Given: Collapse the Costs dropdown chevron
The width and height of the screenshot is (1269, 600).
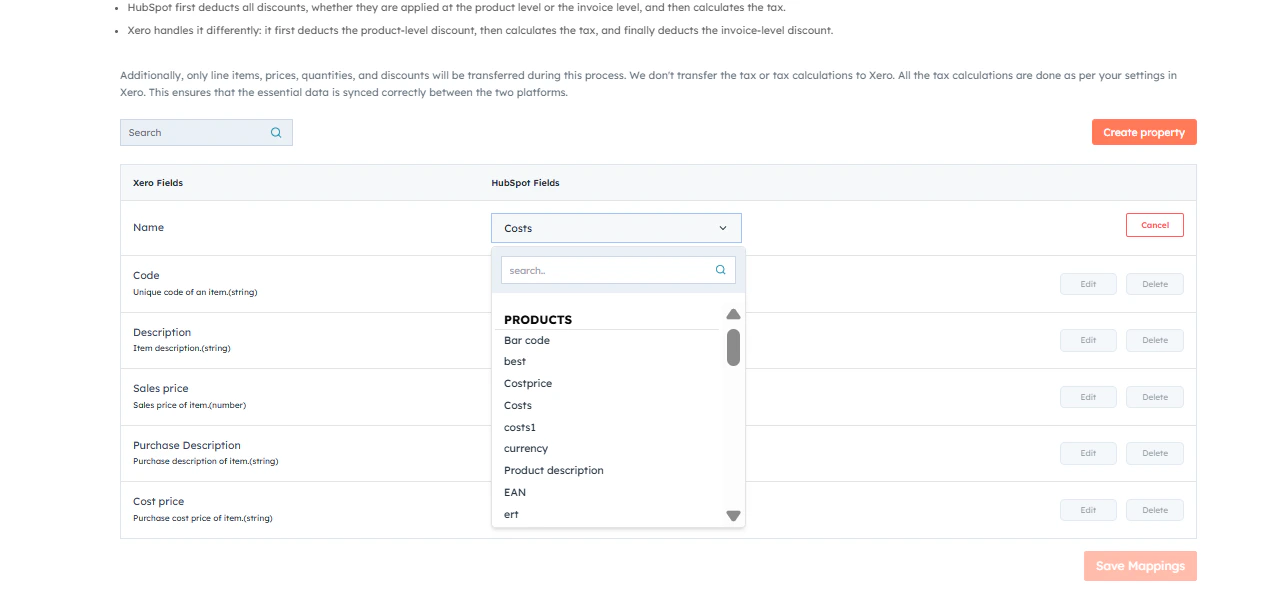Looking at the screenshot, I should 723,228.
